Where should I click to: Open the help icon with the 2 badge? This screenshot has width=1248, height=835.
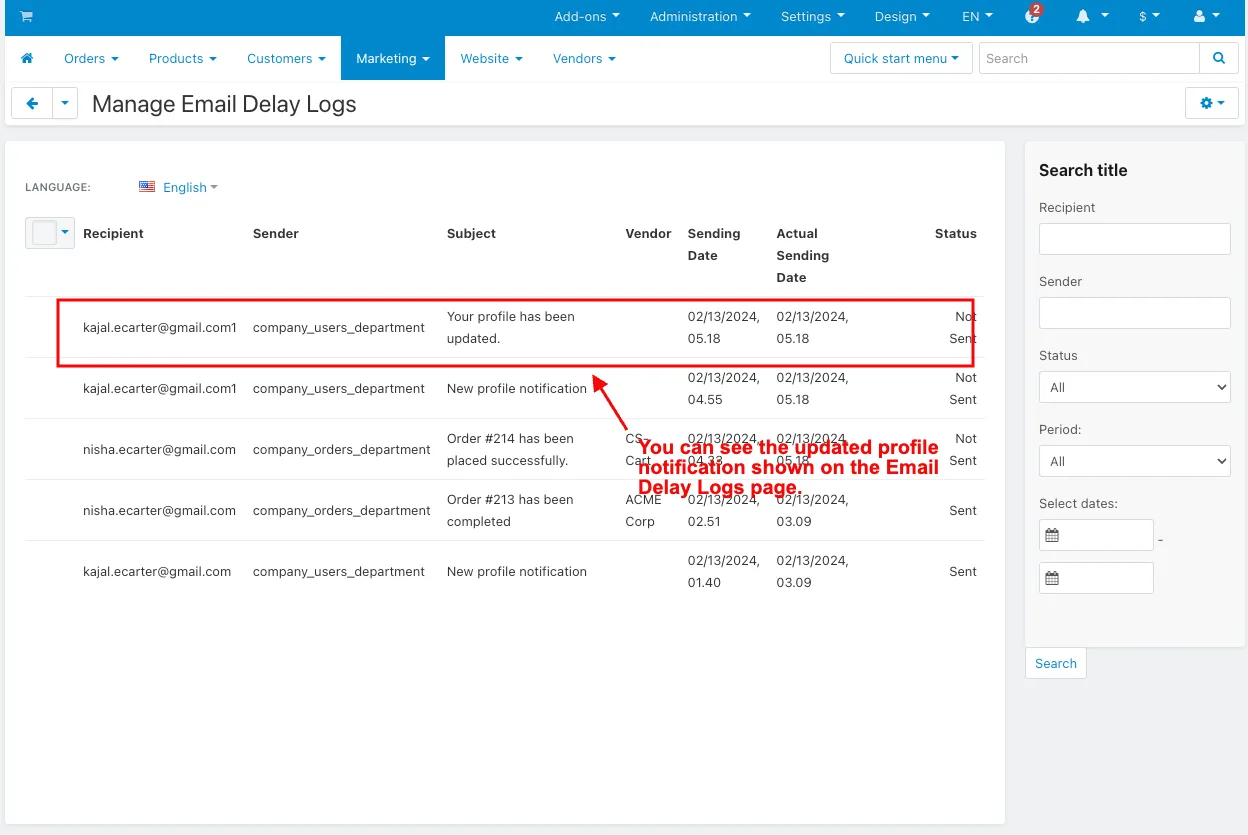[1033, 15]
